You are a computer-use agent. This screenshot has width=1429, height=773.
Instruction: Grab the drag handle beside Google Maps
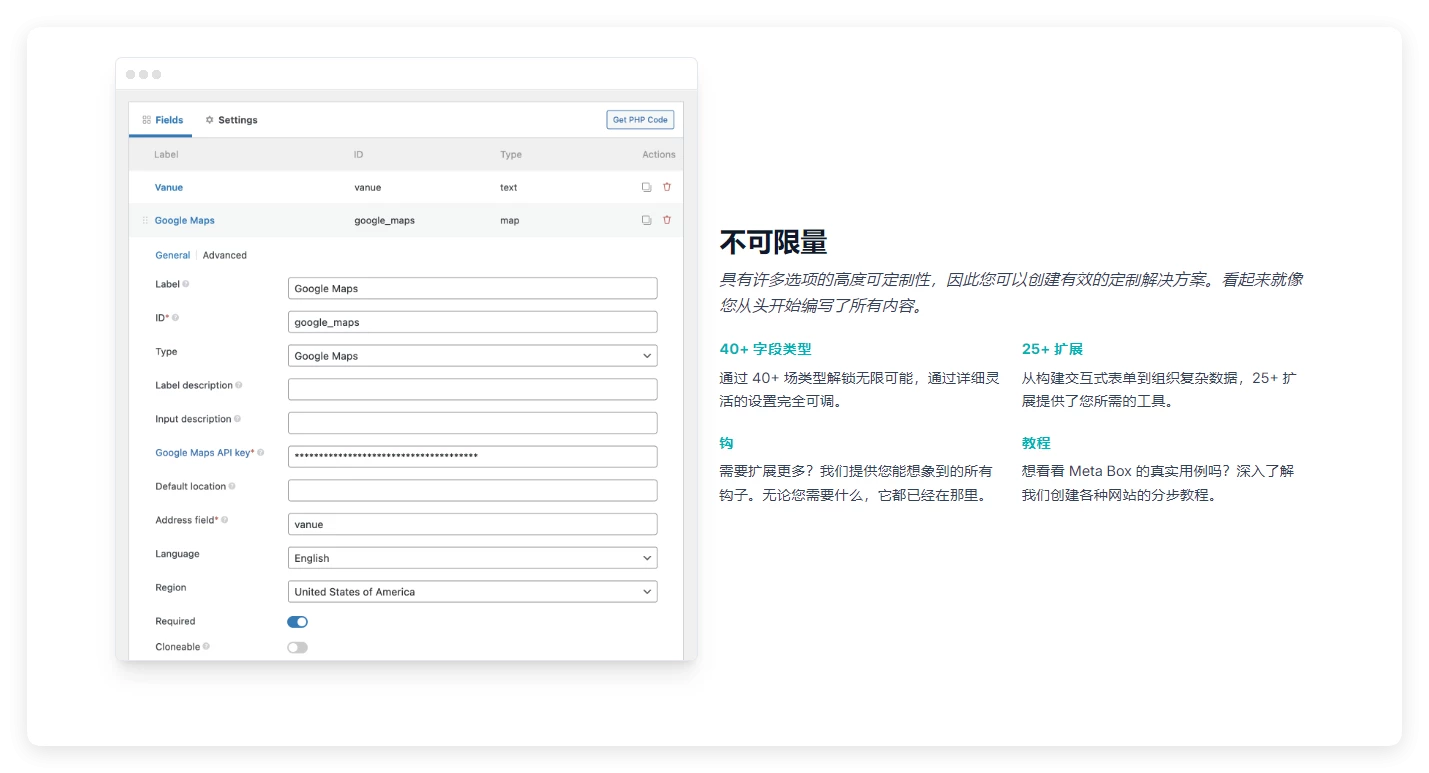tap(144, 220)
